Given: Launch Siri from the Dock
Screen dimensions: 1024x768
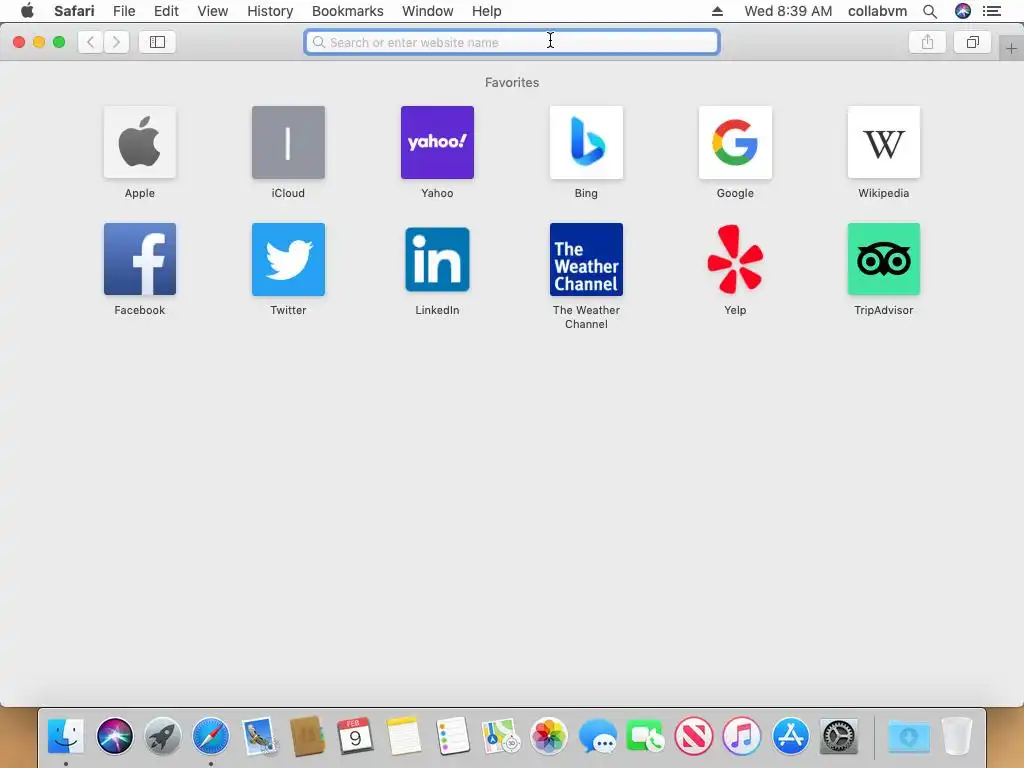Looking at the screenshot, I should point(114,736).
